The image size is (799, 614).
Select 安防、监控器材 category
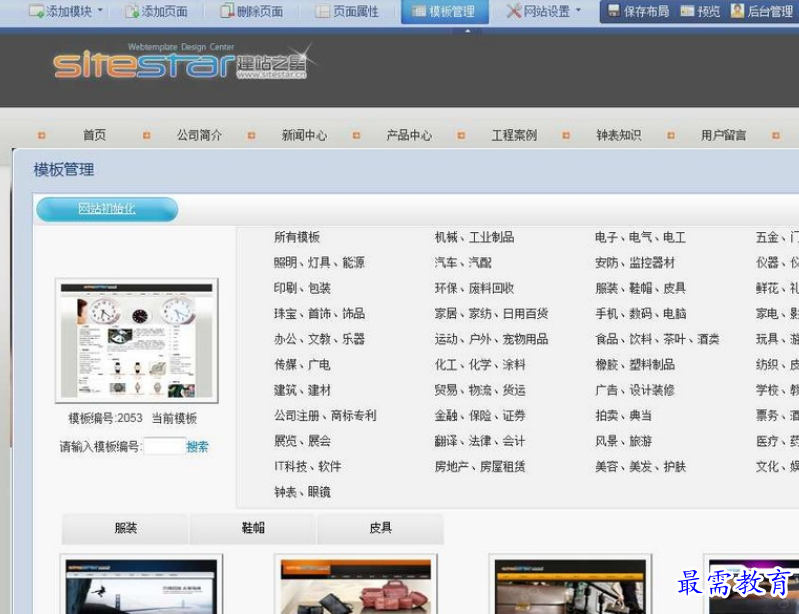635,262
